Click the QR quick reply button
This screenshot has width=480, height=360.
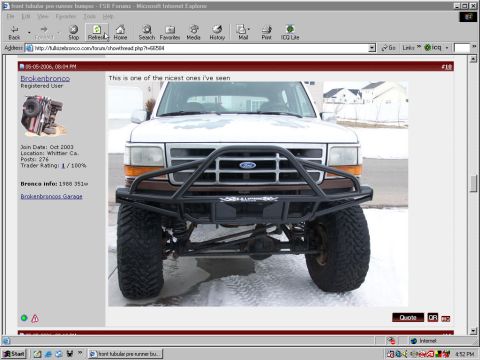click(x=433, y=317)
